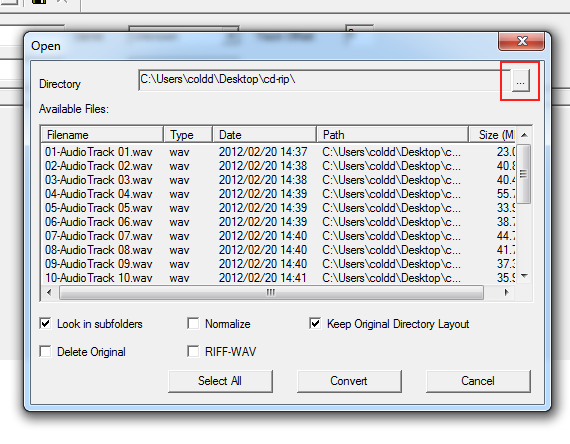Click the file list scroll up arrow
Screen dimensions: 570x444
(524, 135)
